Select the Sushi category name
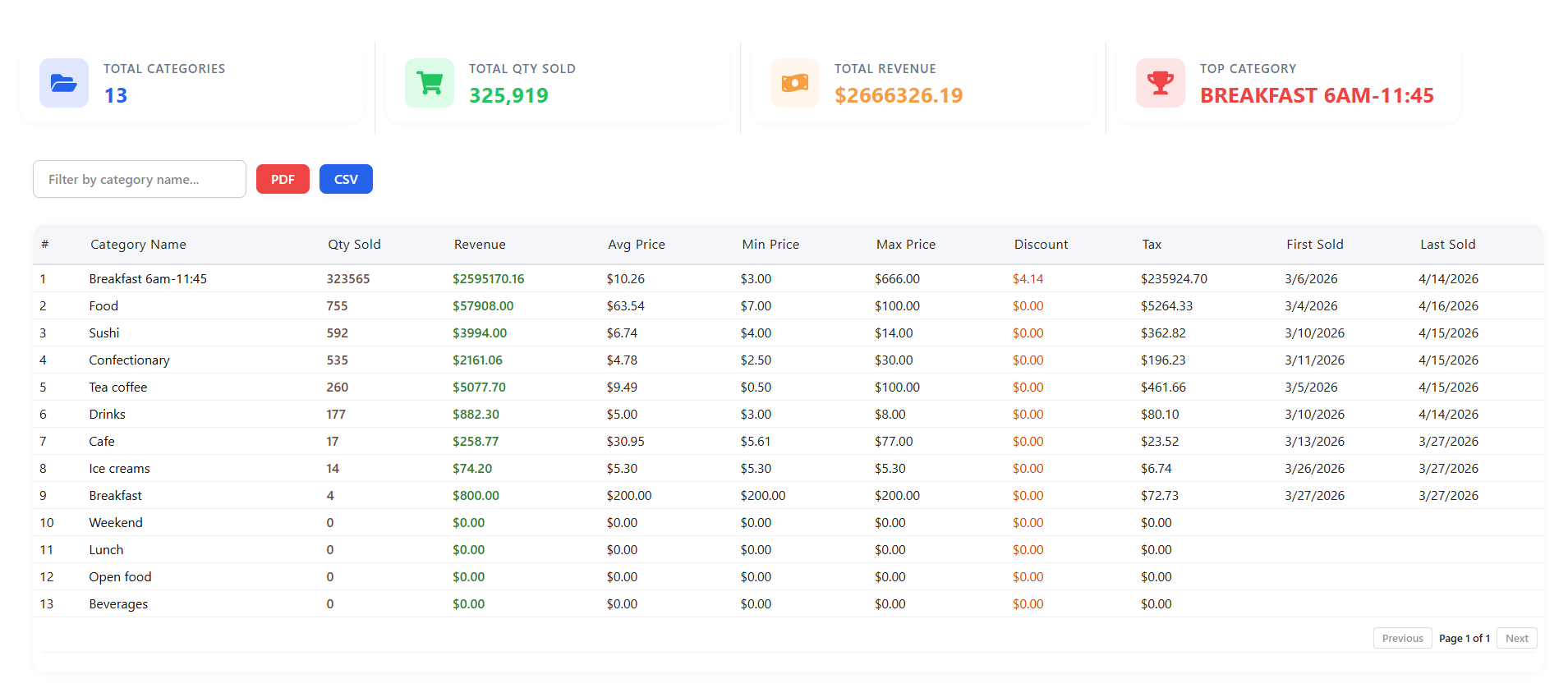1568x688 pixels. (104, 333)
